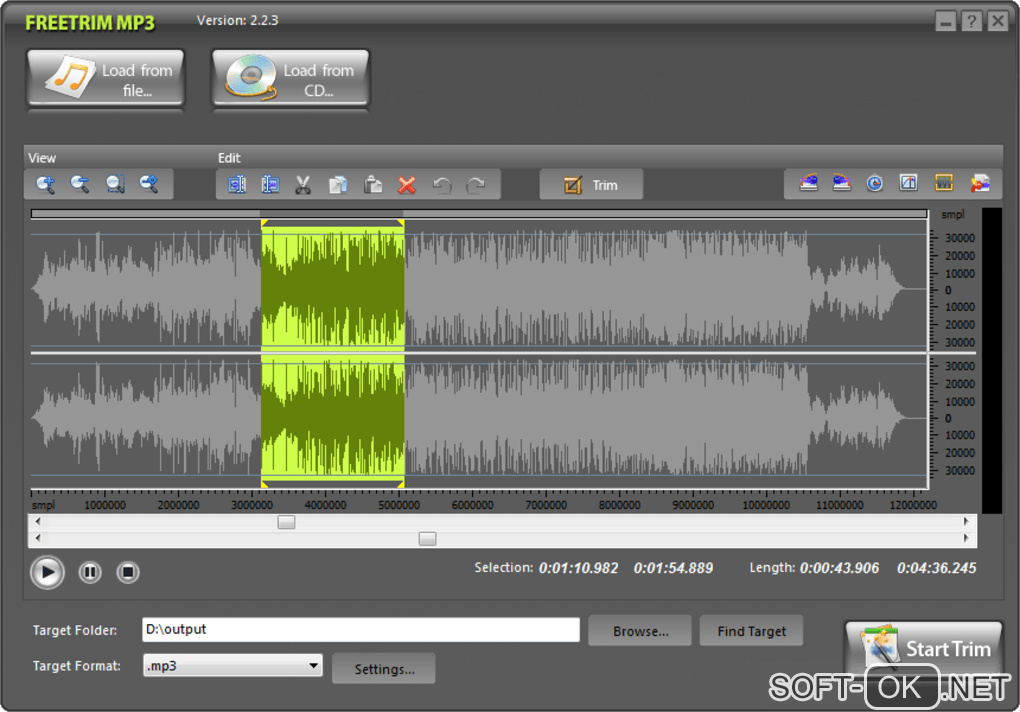This screenshot has height=712, width=1020.
Task: Click the Find Target button
Action: [751, 631]
